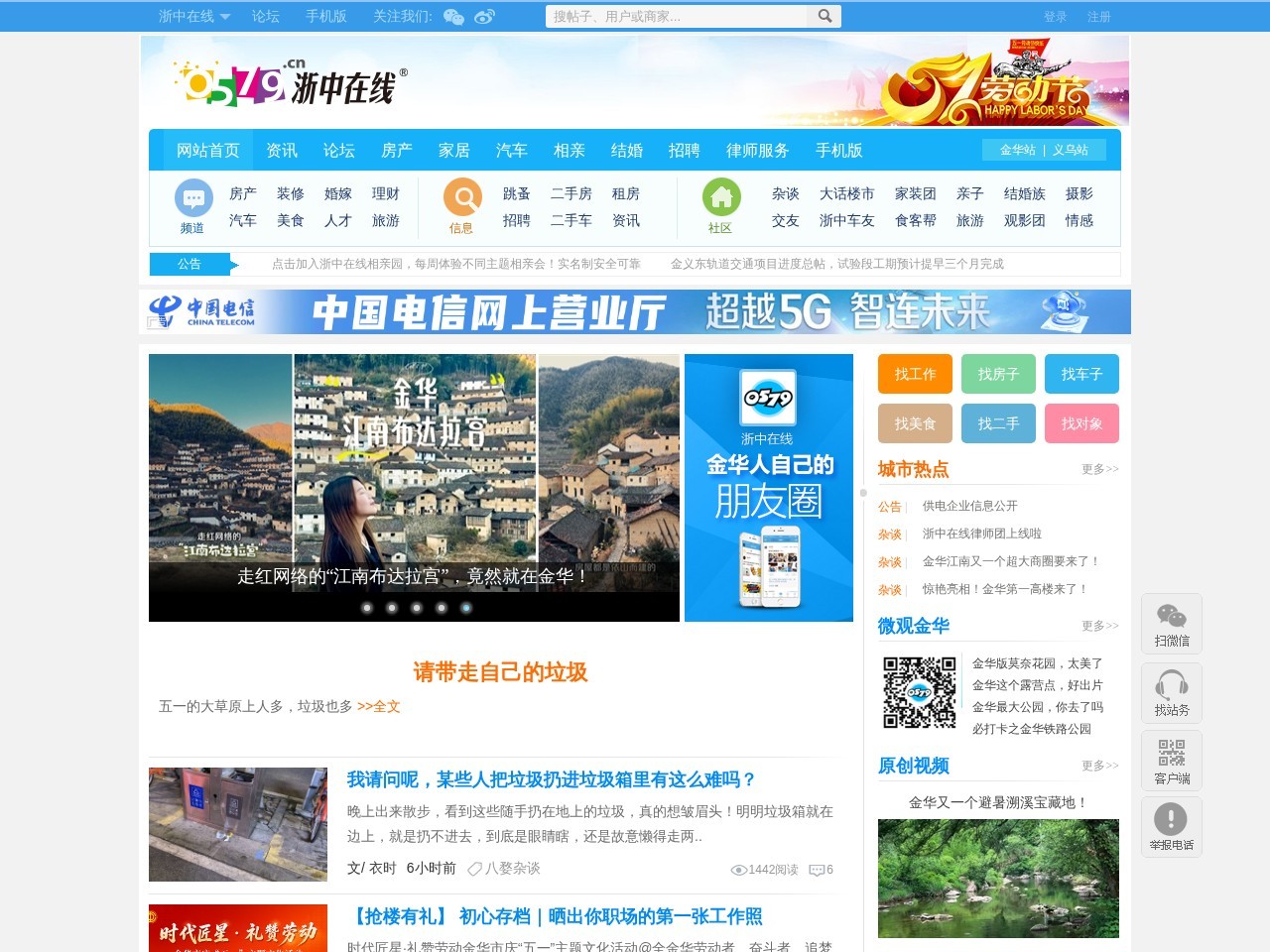
Task: Open 更多 next to 原创视频
Action: coord(1100,766)
